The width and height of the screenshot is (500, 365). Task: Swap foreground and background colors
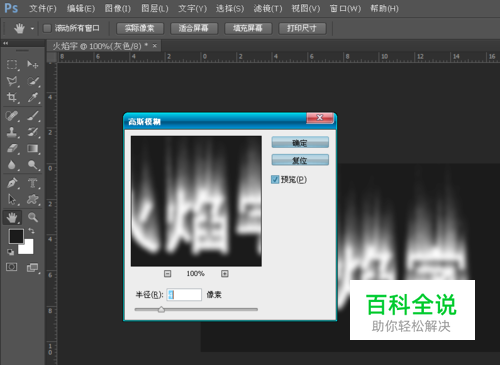click(x=31, y=230)
